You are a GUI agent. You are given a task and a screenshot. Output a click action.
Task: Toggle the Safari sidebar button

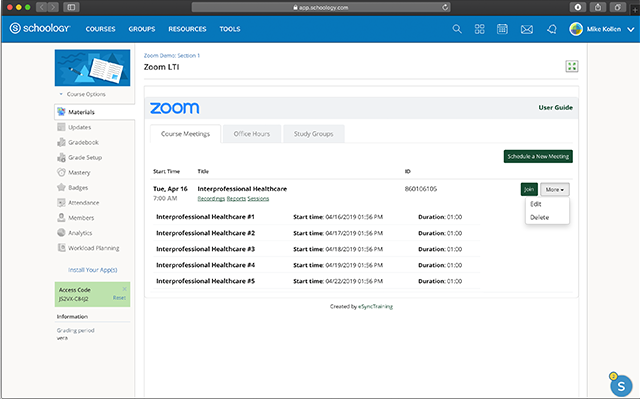click(x=71, y=7)
